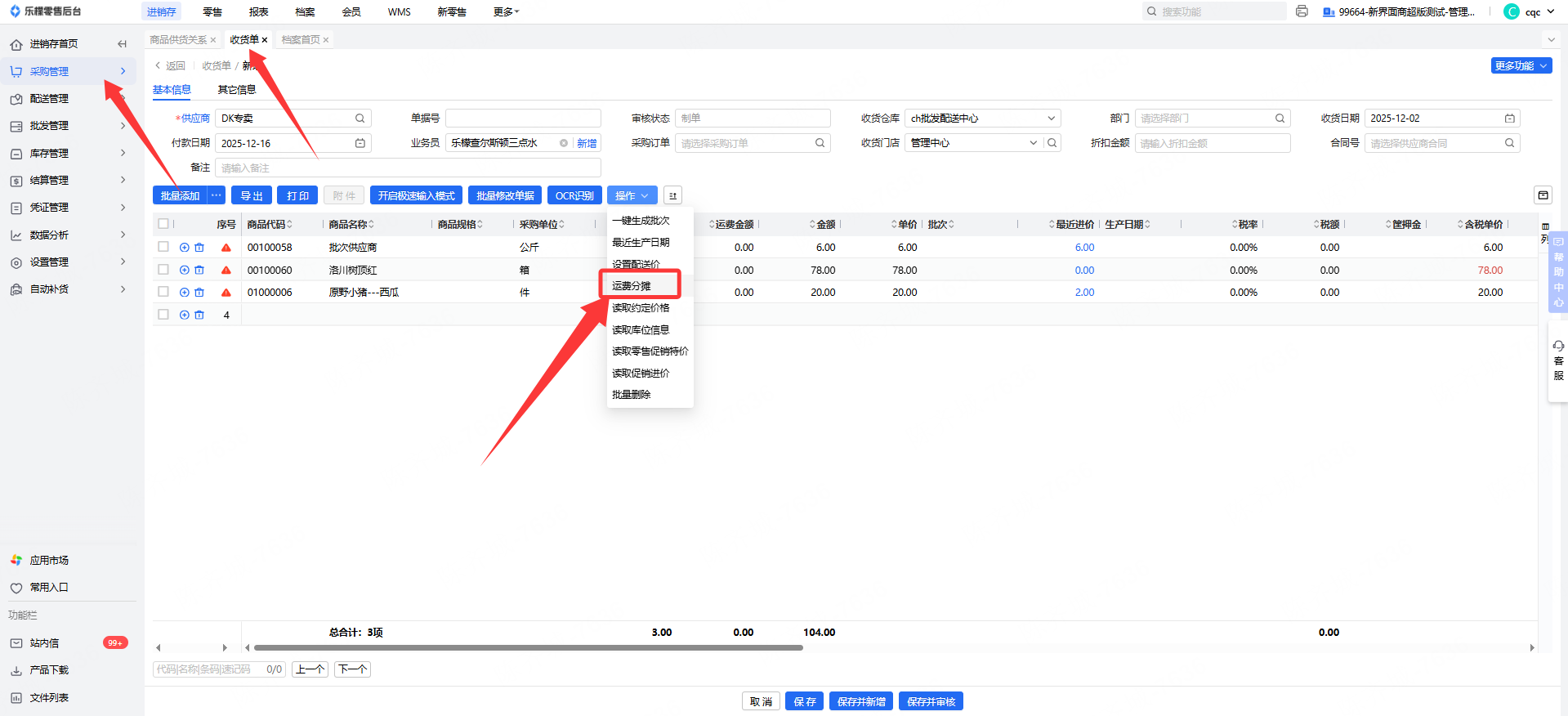Click the search icon in 供应商 field
Viewport: 1568px width, 716px height.
click(360, 119)
